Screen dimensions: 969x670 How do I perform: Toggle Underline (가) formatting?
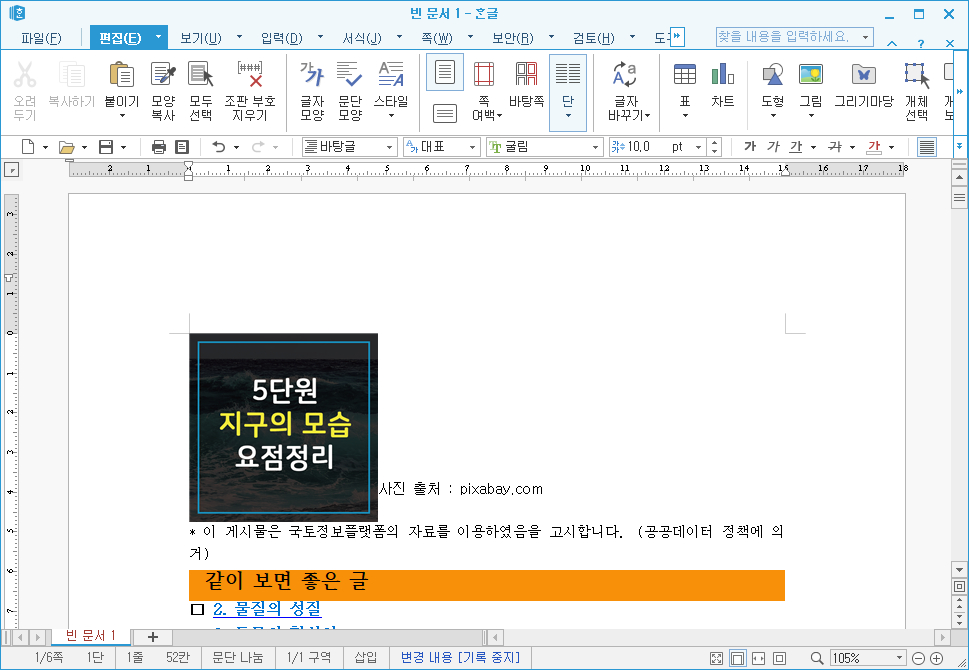click(x=796, y=147)
